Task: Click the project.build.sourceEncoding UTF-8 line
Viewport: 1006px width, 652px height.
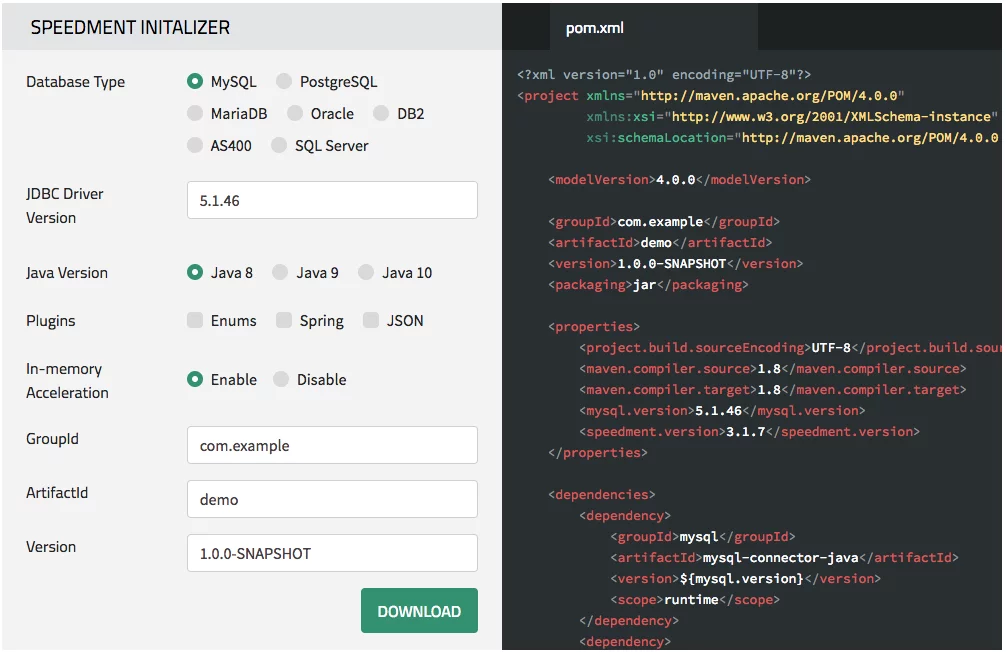Action: click(x=790, y=348)
